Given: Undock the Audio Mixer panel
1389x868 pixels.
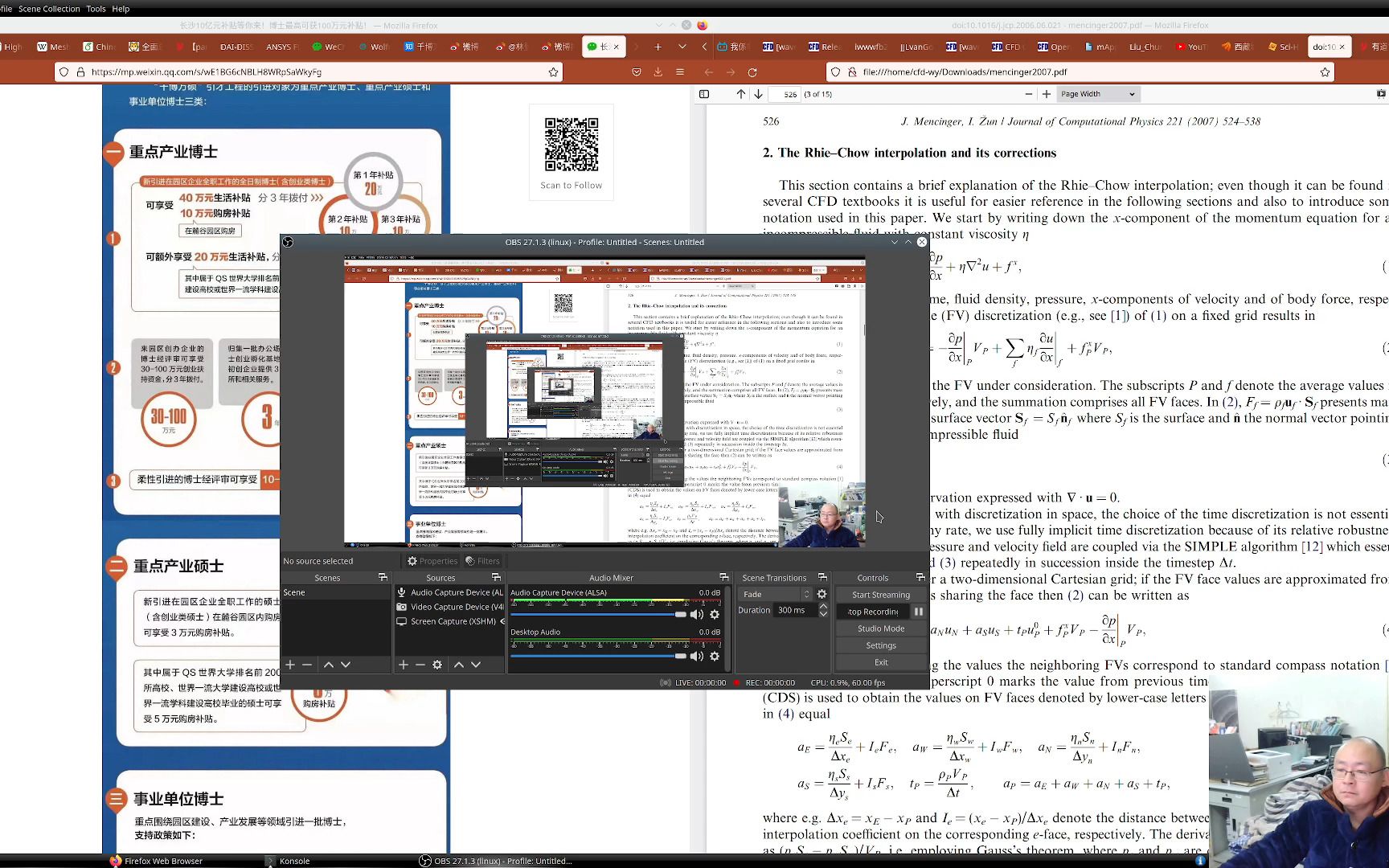Looking at the screenshot, I should (x=723, y=578).
